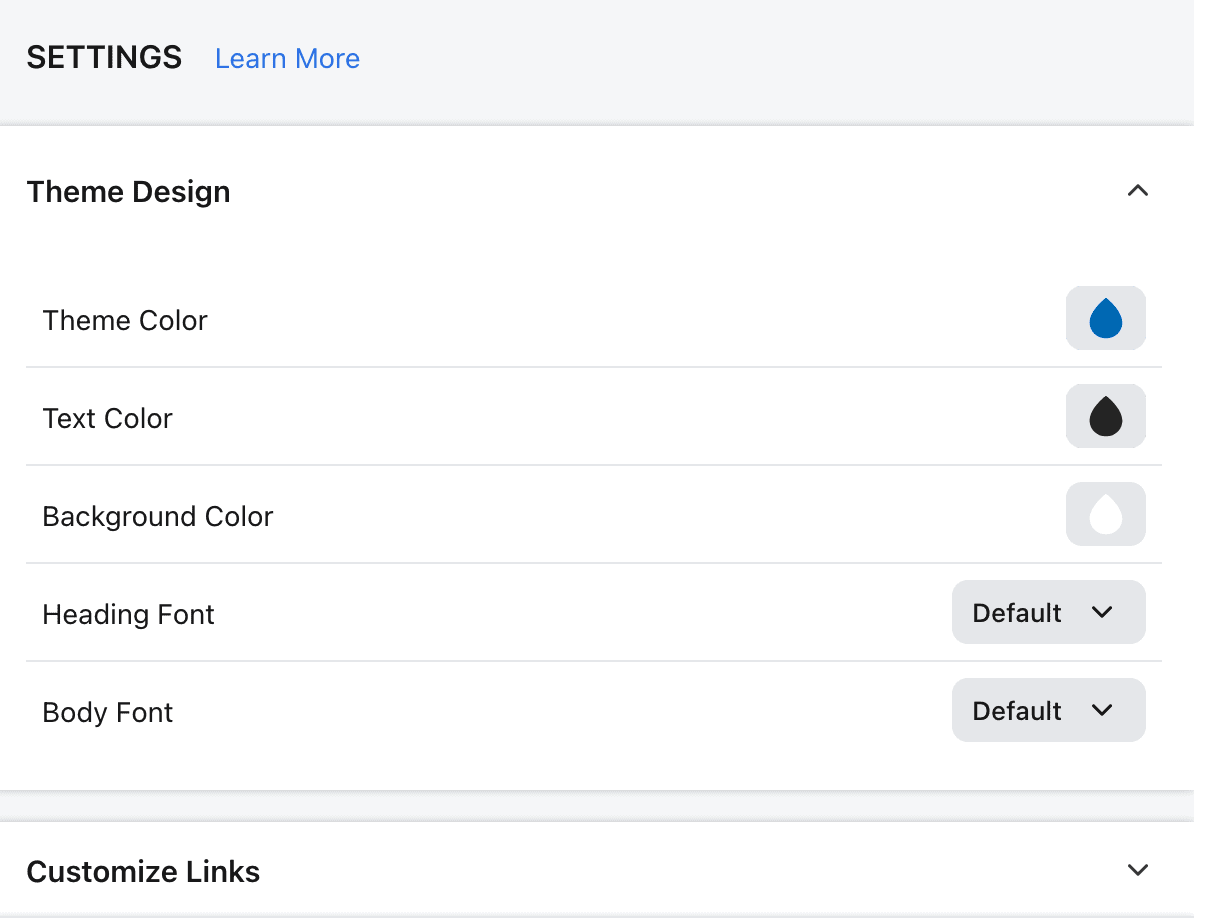Collapse the Theme Design section chevron
This screenshot has height=924, width=1230.
click(1137, 191)
